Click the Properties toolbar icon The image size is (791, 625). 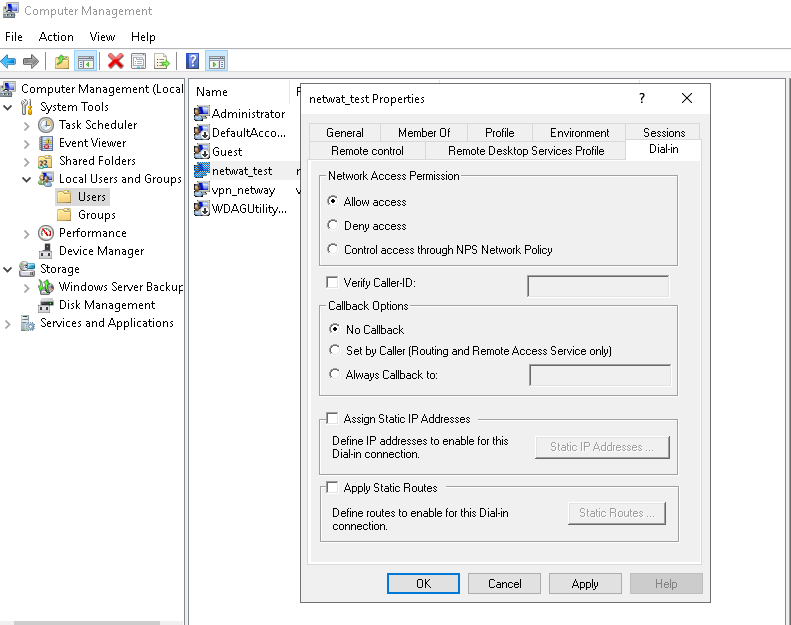click(138, 62)
